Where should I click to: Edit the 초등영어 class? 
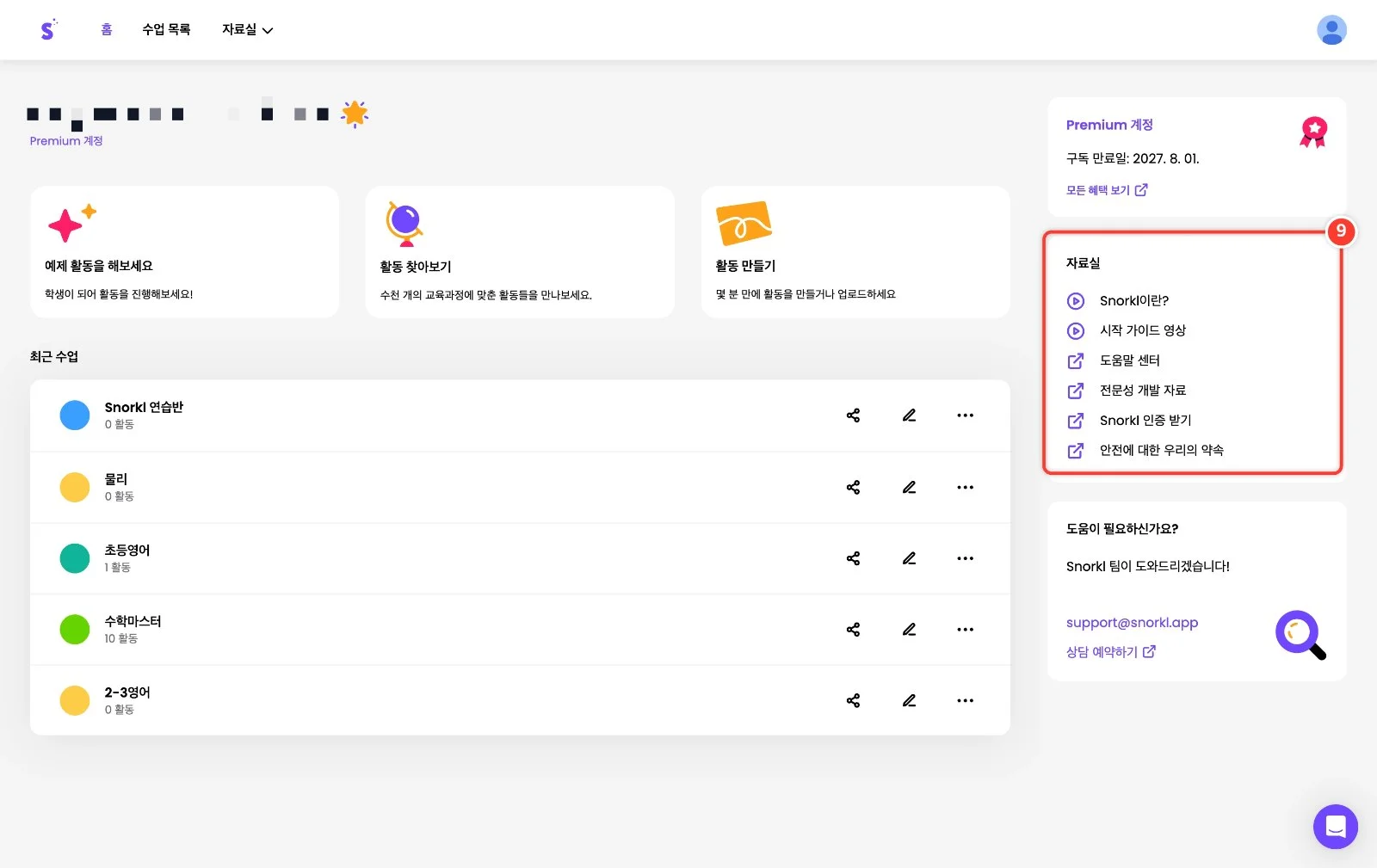tap(909, 558)
